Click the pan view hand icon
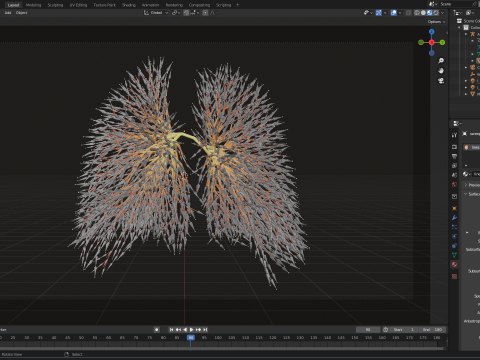 [x=441, y=71]
